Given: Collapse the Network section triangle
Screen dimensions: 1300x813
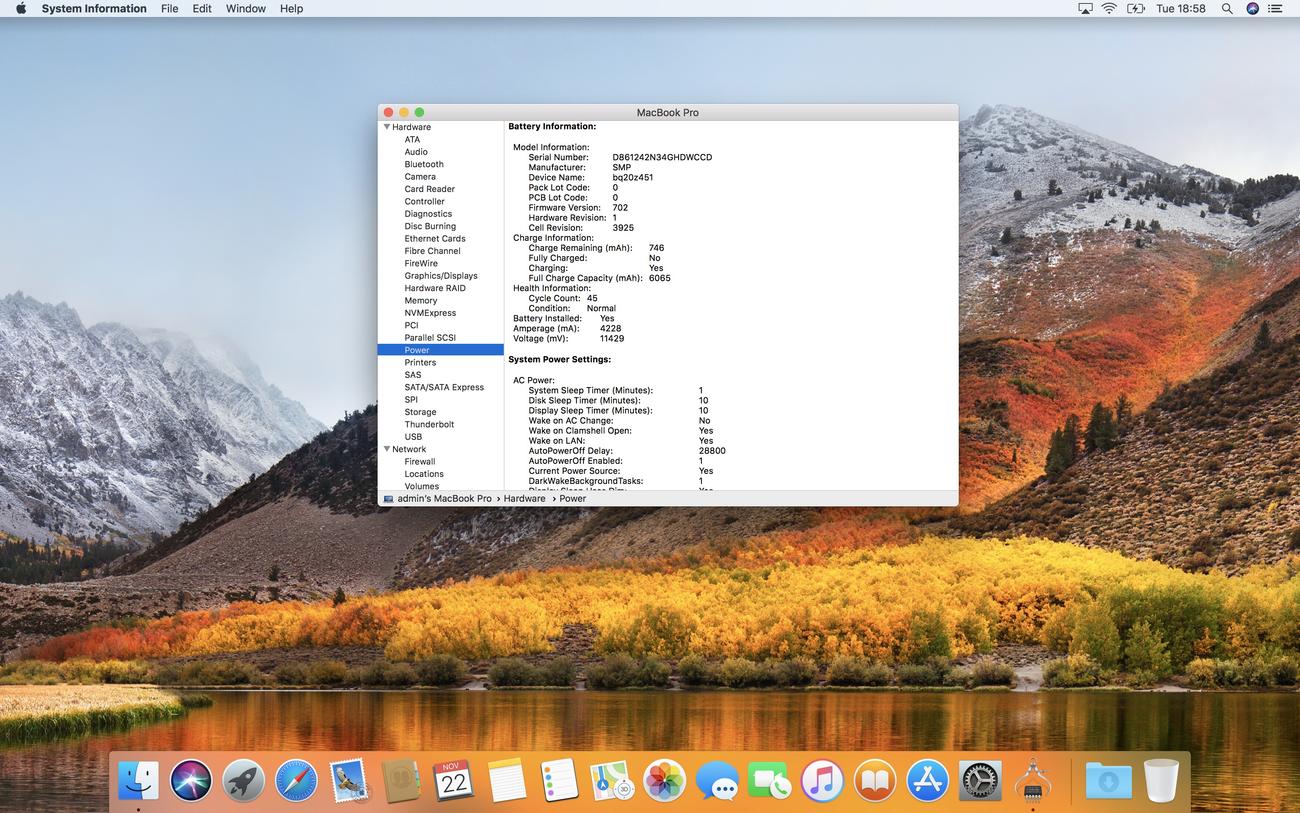Looking at the screenshot, I should pos(386,449).
